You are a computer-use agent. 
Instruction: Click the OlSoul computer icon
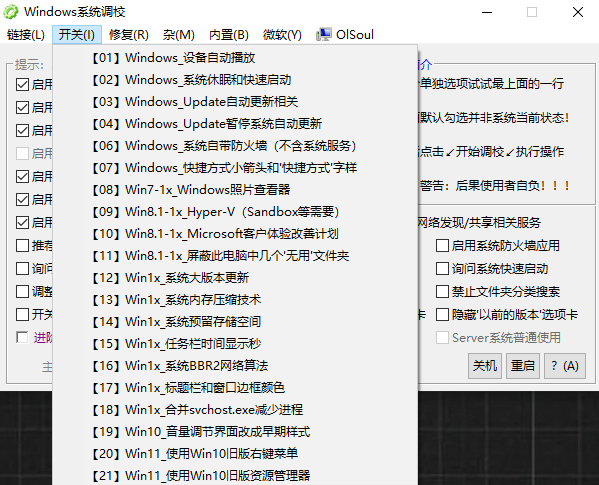tap(324, 35)
